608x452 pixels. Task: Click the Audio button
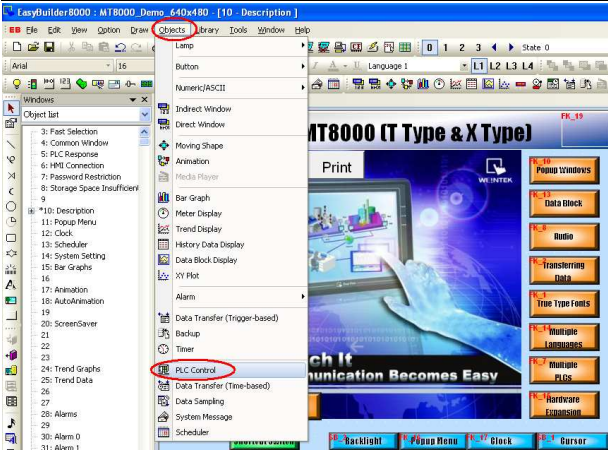point(563,236)
